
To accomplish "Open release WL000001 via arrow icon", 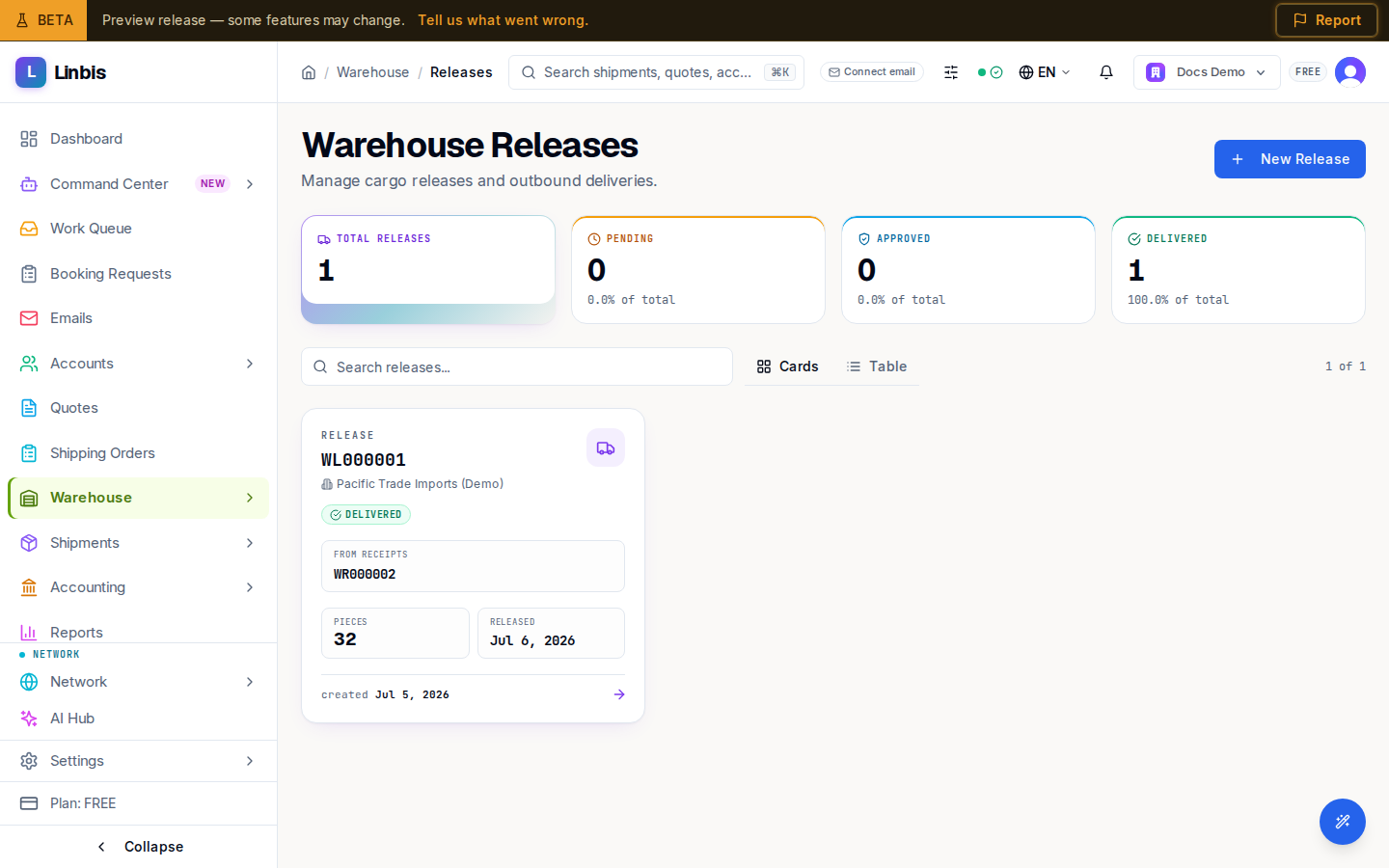I will tap(619, 694).
